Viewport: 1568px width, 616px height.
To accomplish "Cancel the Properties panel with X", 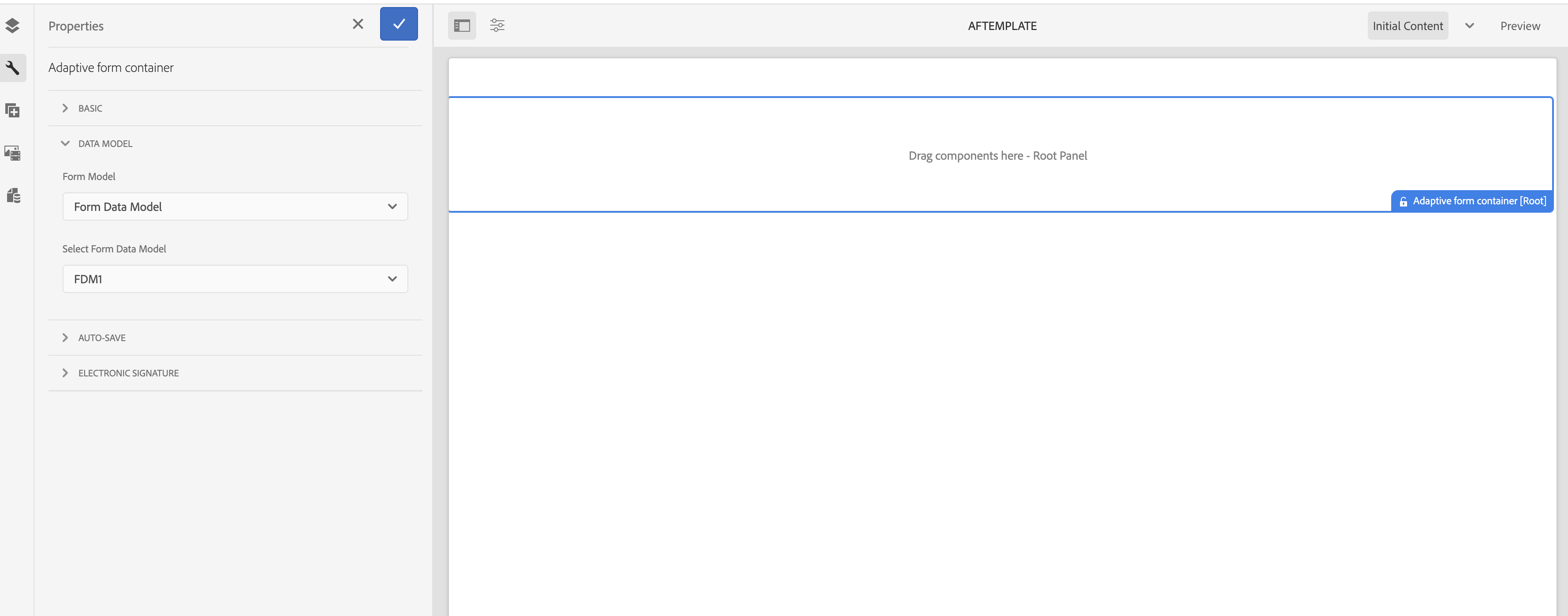I will (x=358, y=24).
